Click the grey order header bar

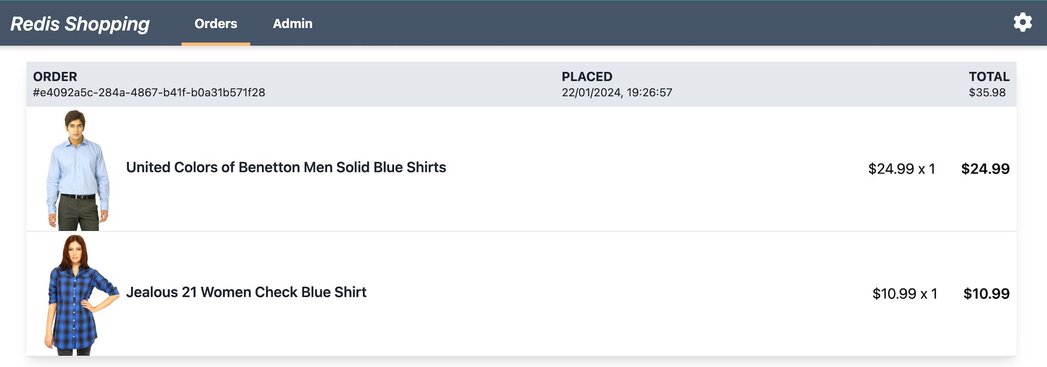pos(521,84)
